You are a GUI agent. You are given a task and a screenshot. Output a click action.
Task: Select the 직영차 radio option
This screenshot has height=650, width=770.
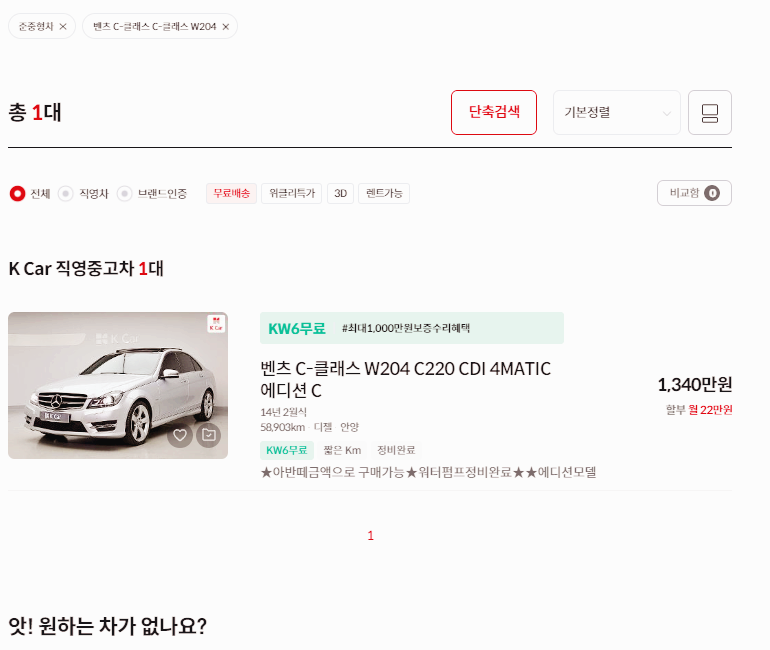pyautogui.click(x=65, y=193)
